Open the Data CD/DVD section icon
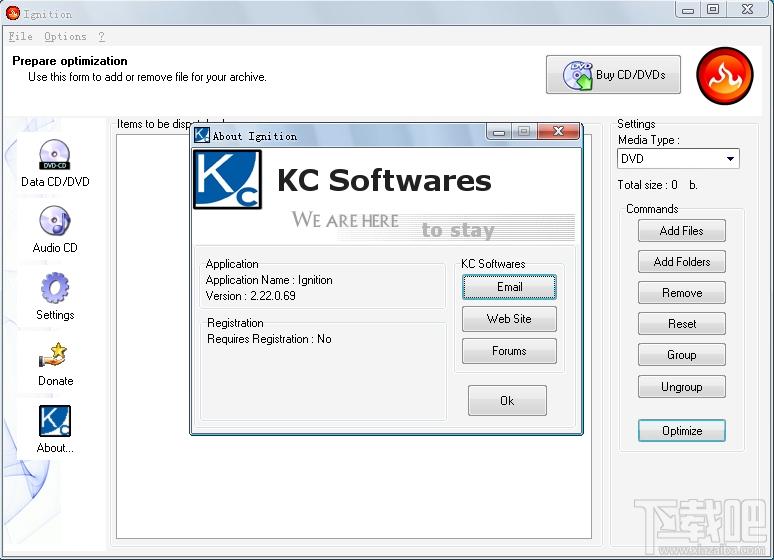Image resolution: width=774 pixels, height=560 pixels. tap(55, 155)
